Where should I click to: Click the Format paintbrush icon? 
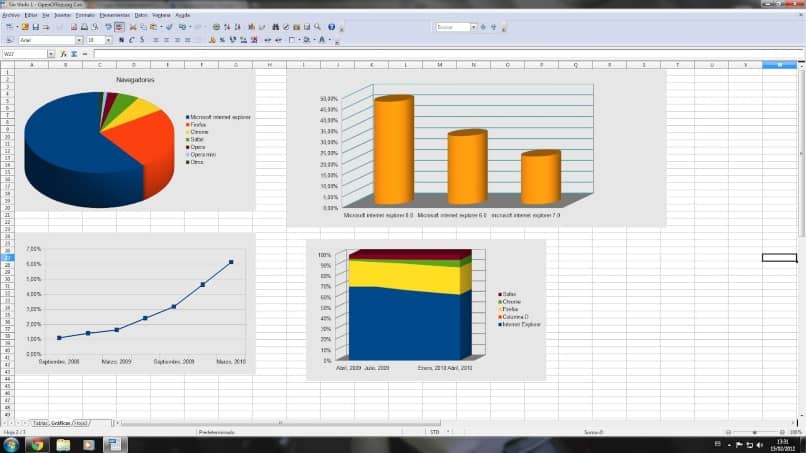169,27
